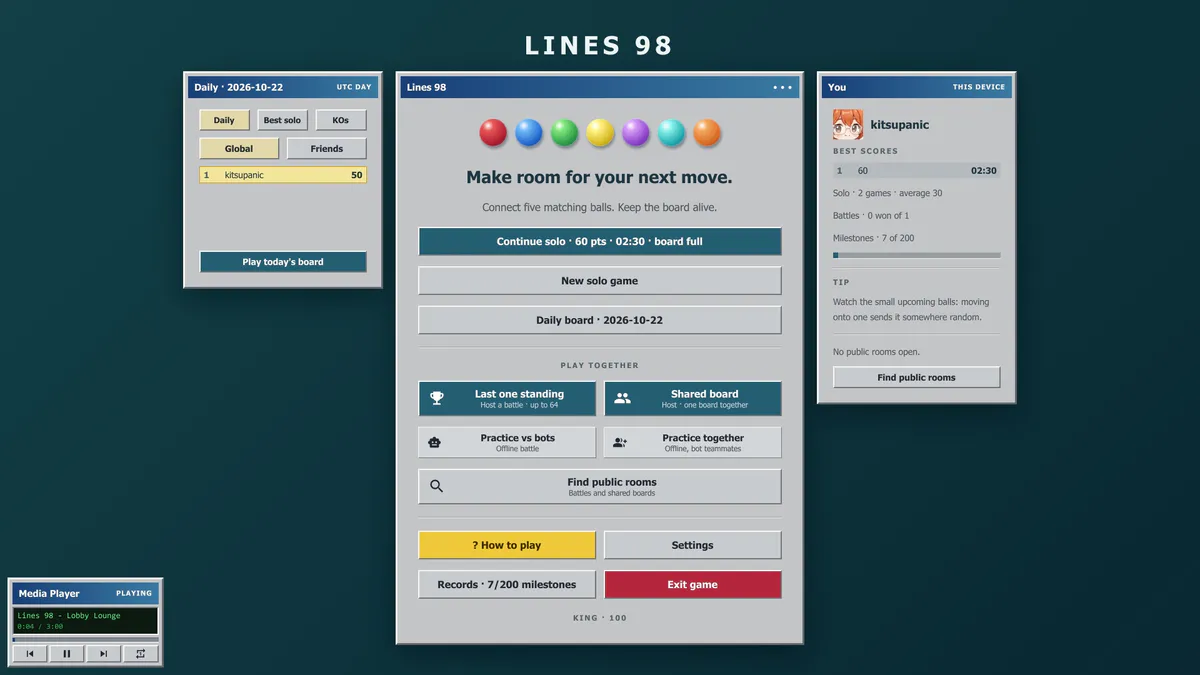Select the Friends leaderboard scope

point(327,149)
